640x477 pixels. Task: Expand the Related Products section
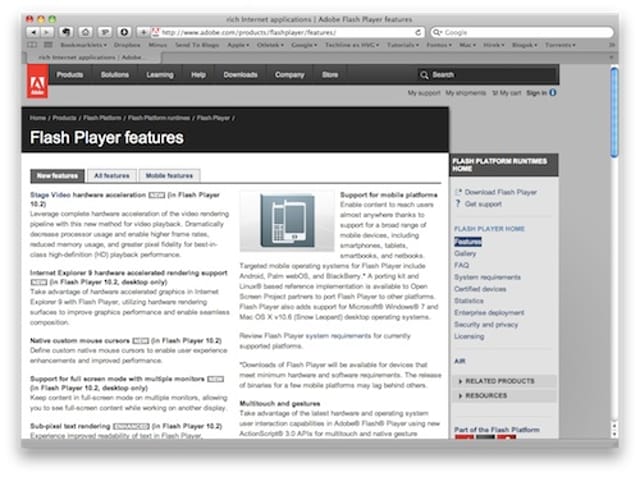[x=504, y=381]
